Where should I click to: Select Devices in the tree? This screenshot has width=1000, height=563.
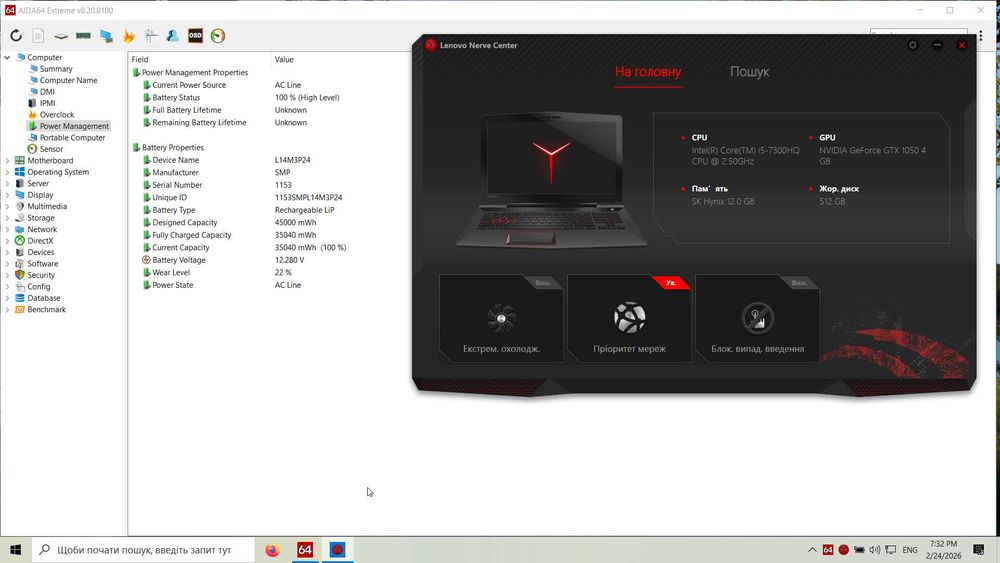point(40,252)
